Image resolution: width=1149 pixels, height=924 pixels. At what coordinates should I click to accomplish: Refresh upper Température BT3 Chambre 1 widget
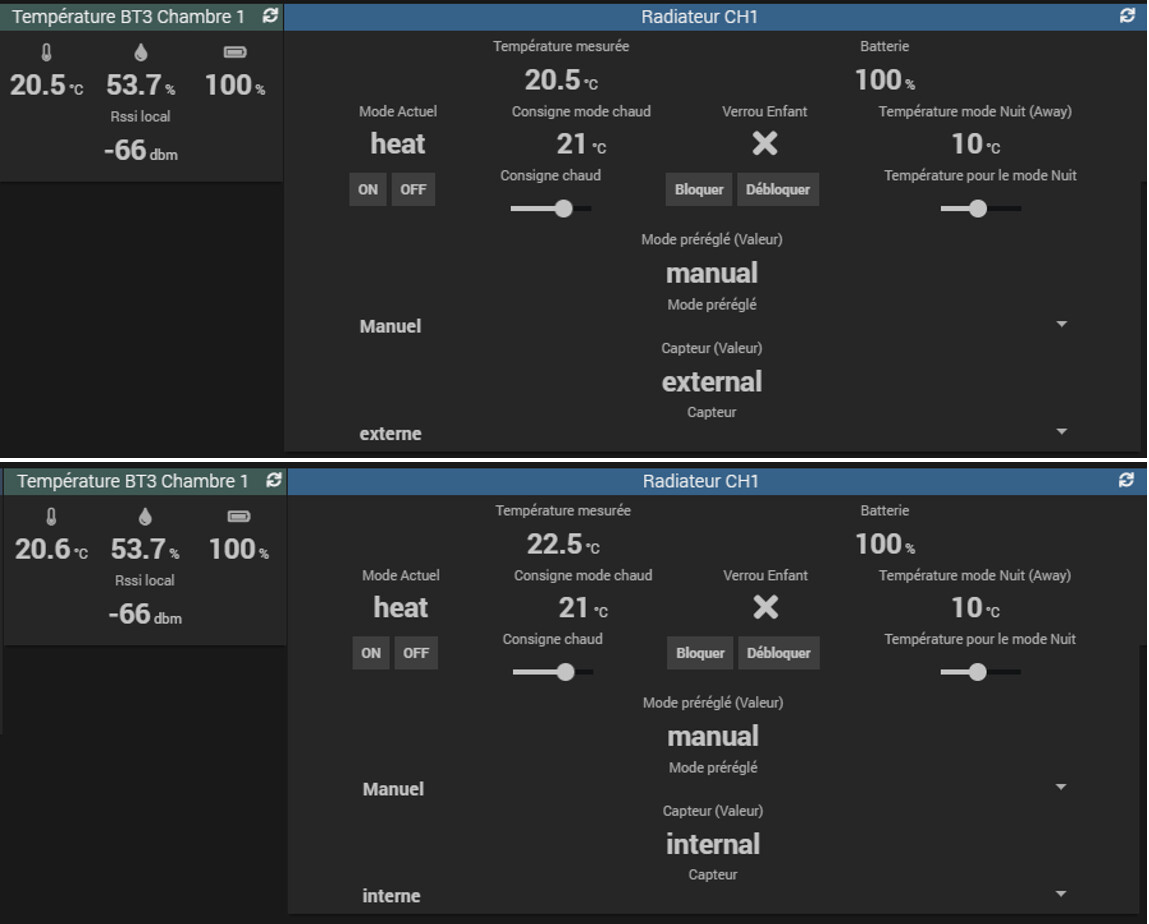pyautogui.click(x=270, y=15)
